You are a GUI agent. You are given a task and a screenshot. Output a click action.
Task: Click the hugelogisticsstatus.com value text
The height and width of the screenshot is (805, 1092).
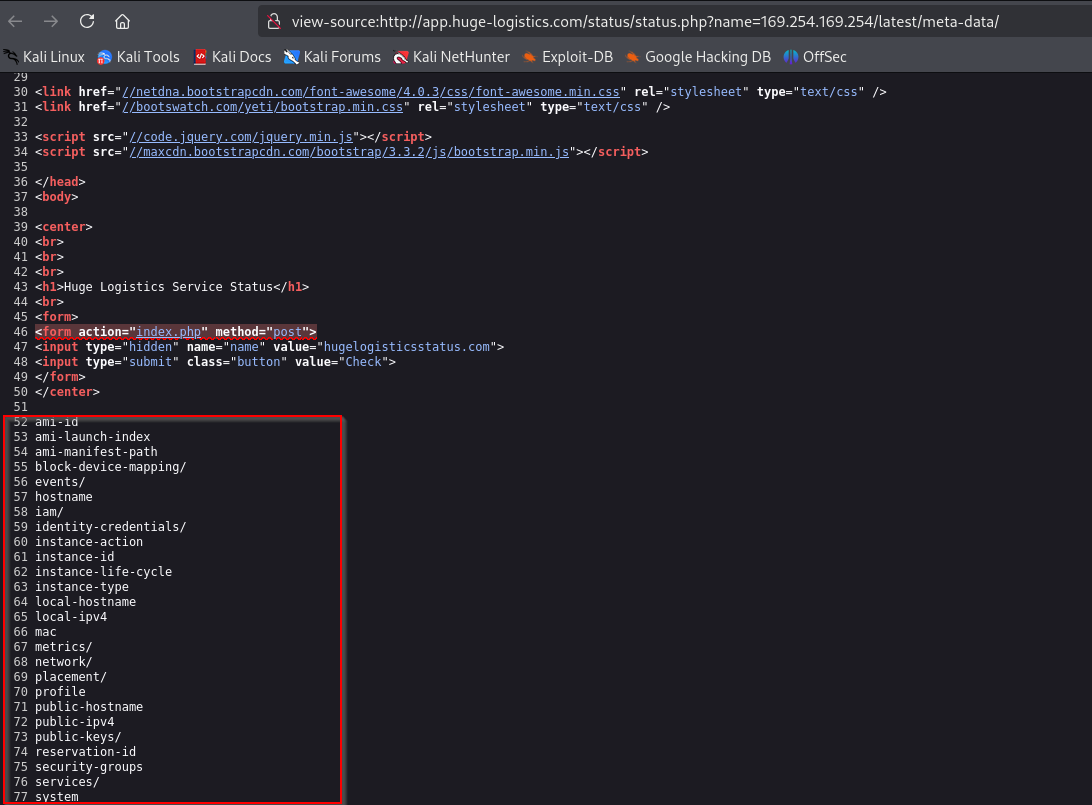point(407,347)
